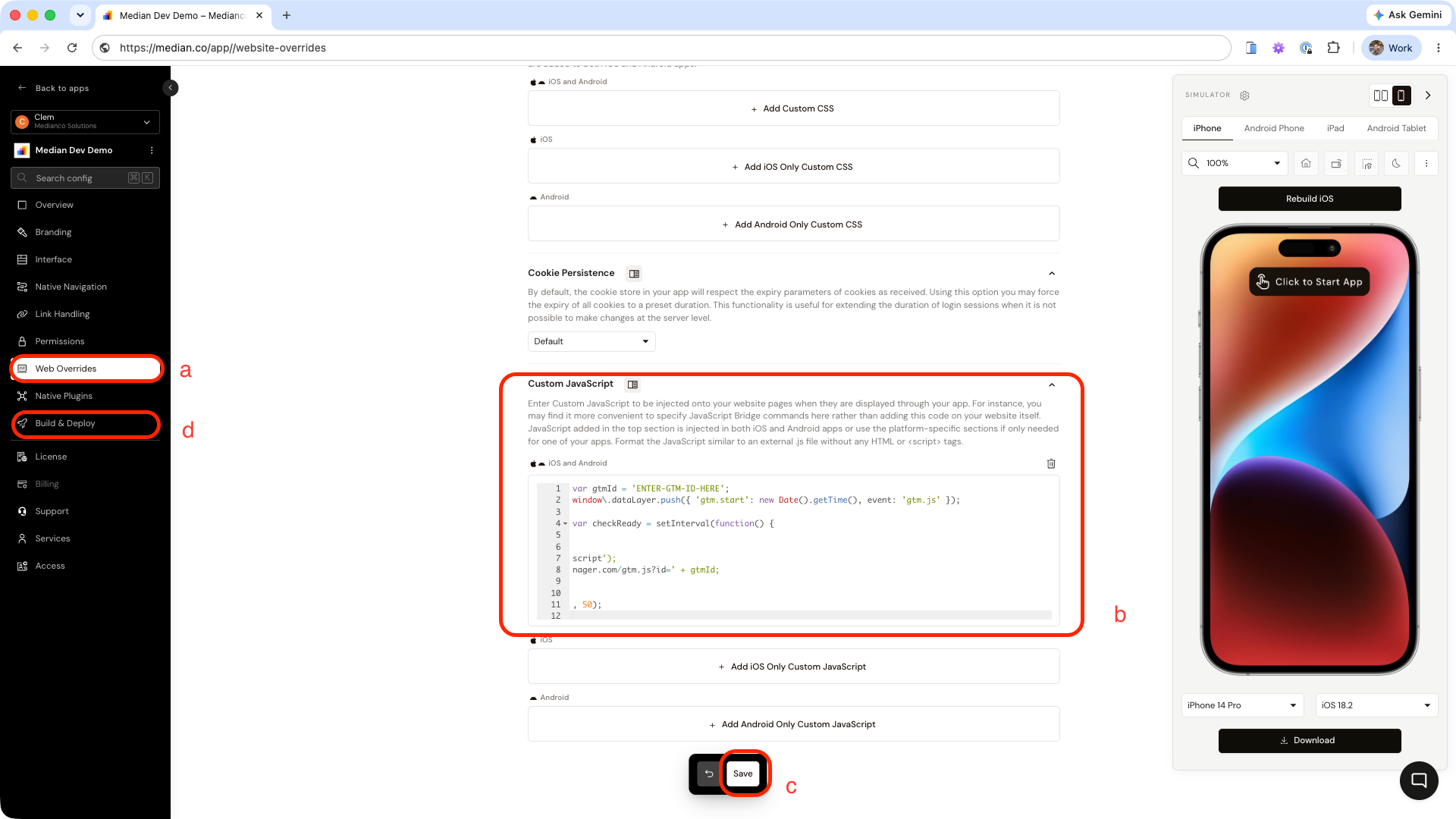The height and width of the screenshot is (819, 1456).
Task: Undo changes next to Save
Action: 709,773
